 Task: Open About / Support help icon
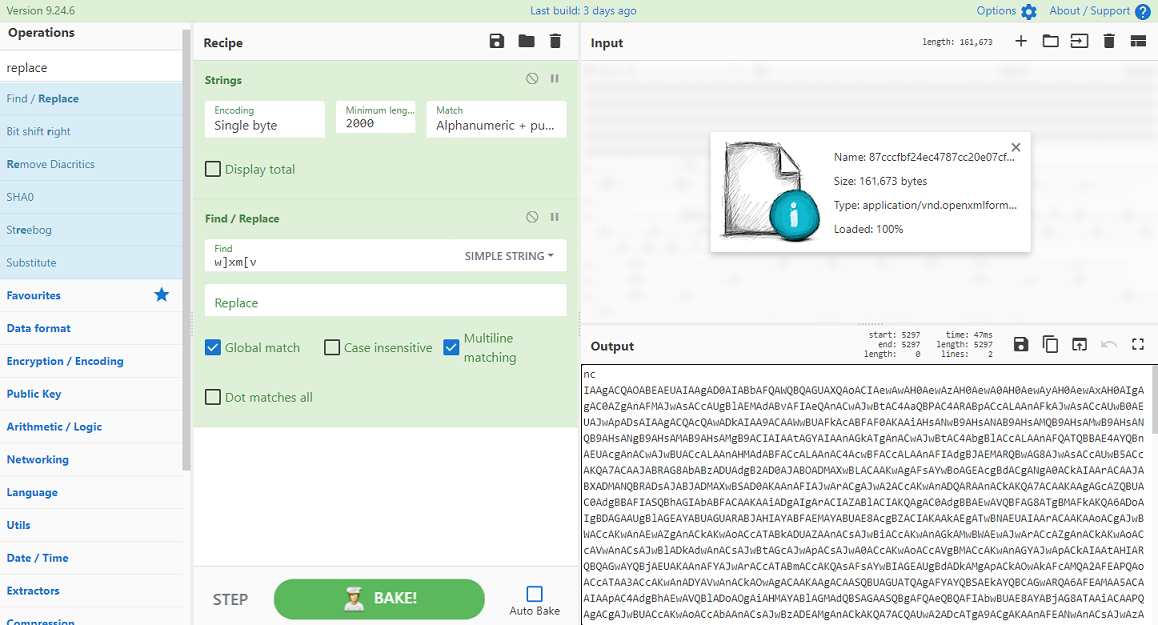(x=1142, y=11)
